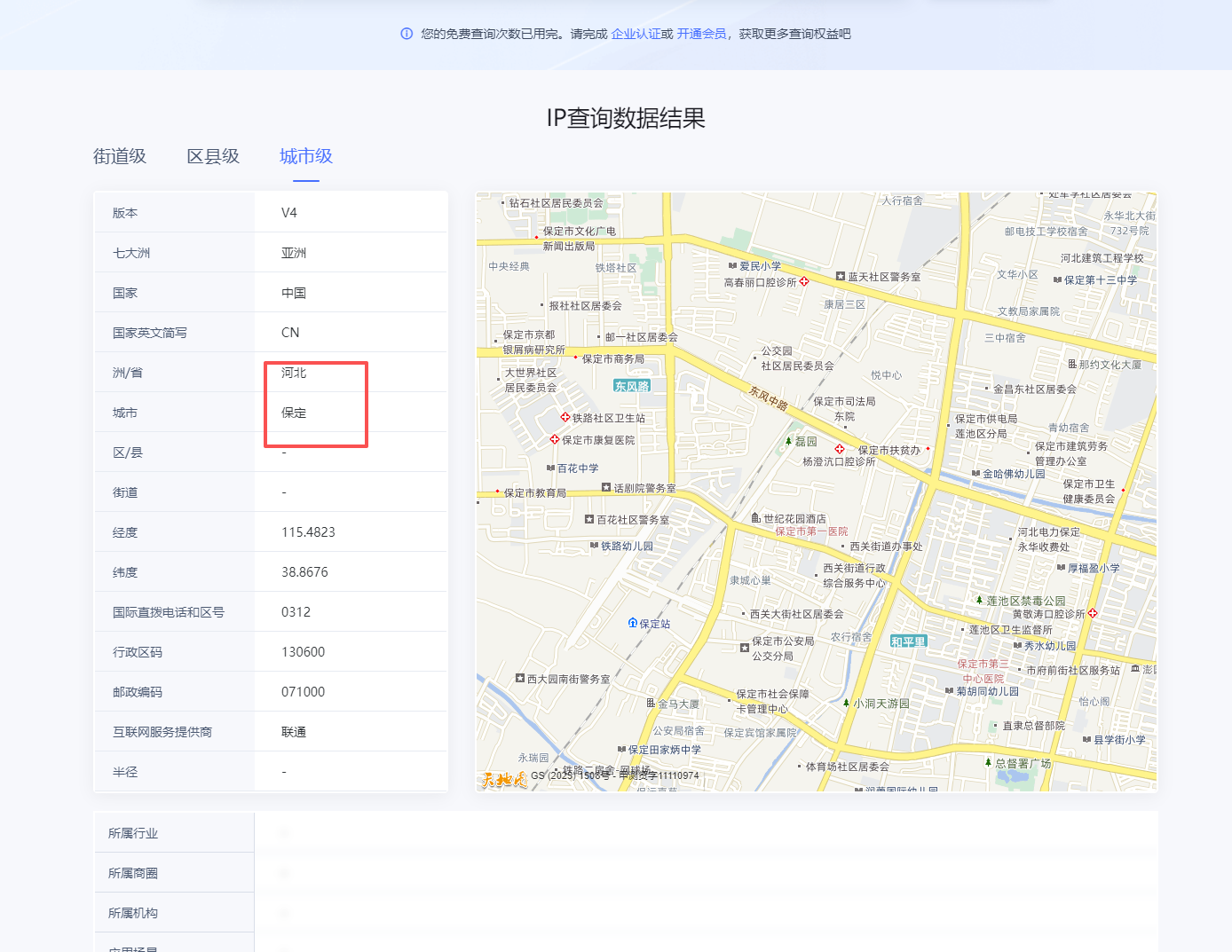The image size is (1232, 952).
Task: Click the 保定田家炳中学 school icon
Action: 621,750
